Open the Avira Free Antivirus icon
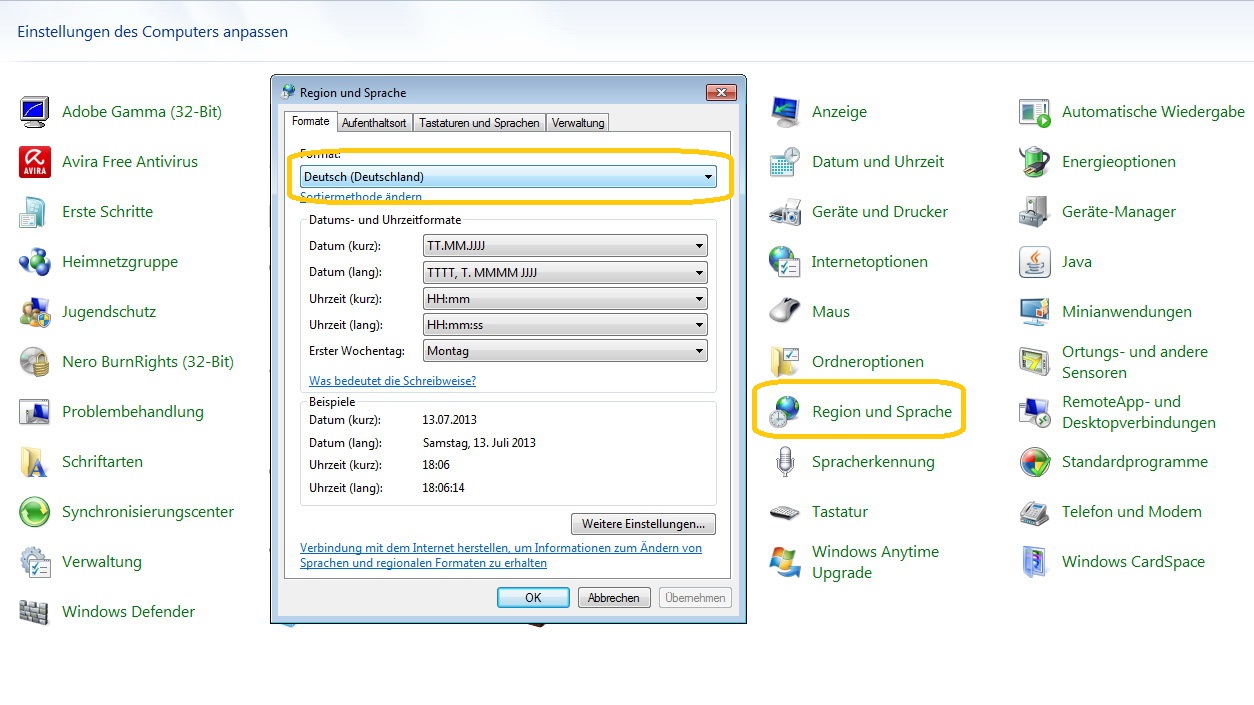1254x705 pixels. point(35,162)
